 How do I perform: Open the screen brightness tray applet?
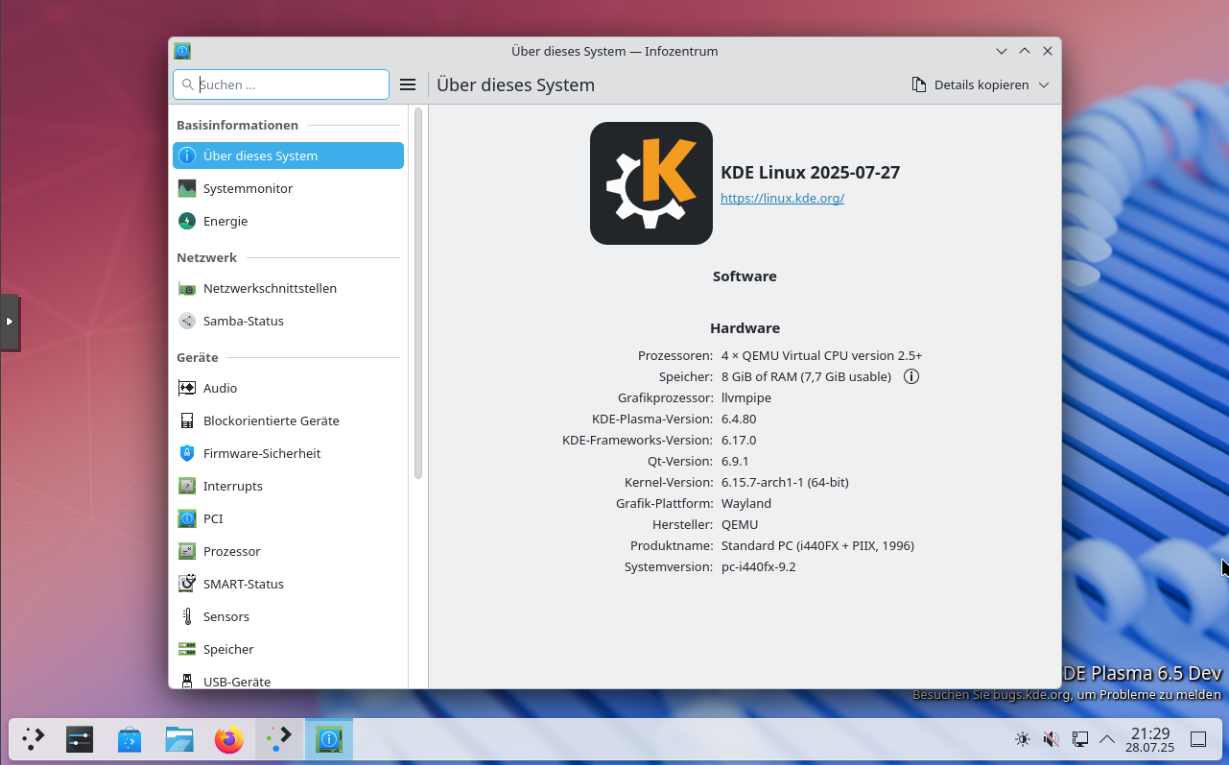(x=1022, y=739)
